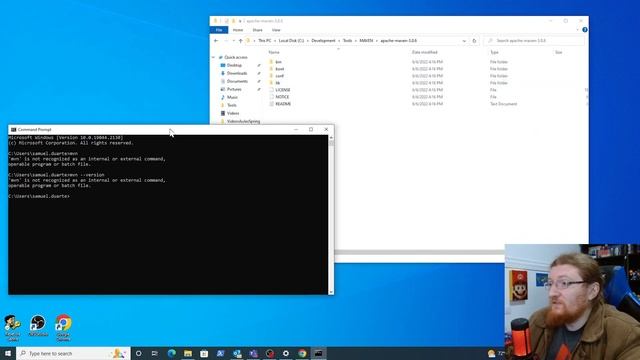Screen dimensions: 640x360
Task: Open Outlook from the taskbar
Action: pyautogui.click(x=237, y=353)
